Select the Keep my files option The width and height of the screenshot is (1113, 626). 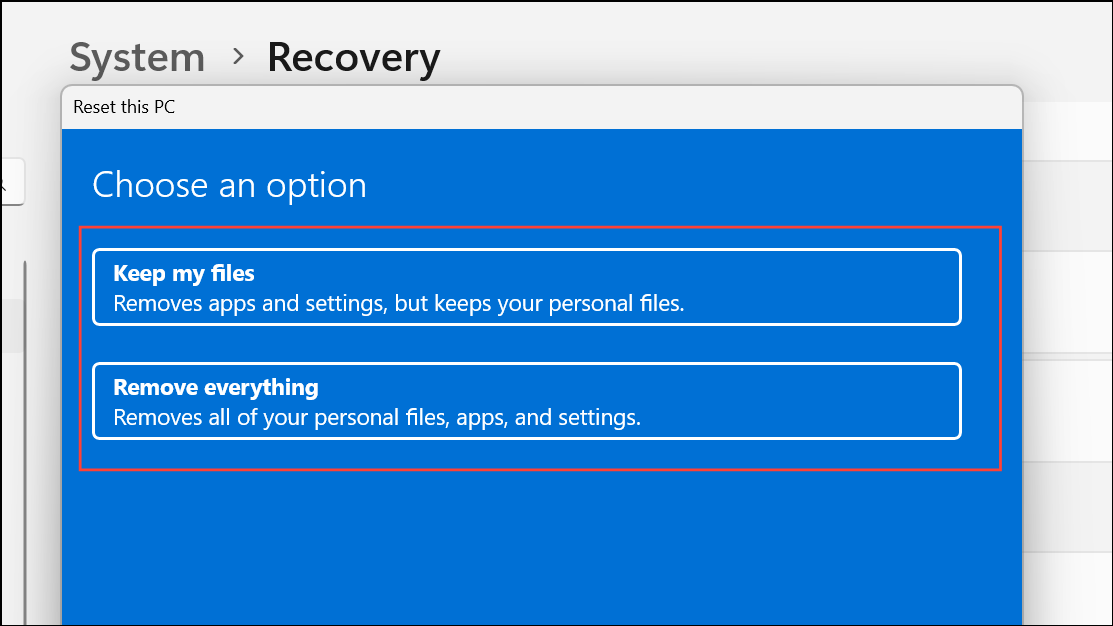point(526,287)
